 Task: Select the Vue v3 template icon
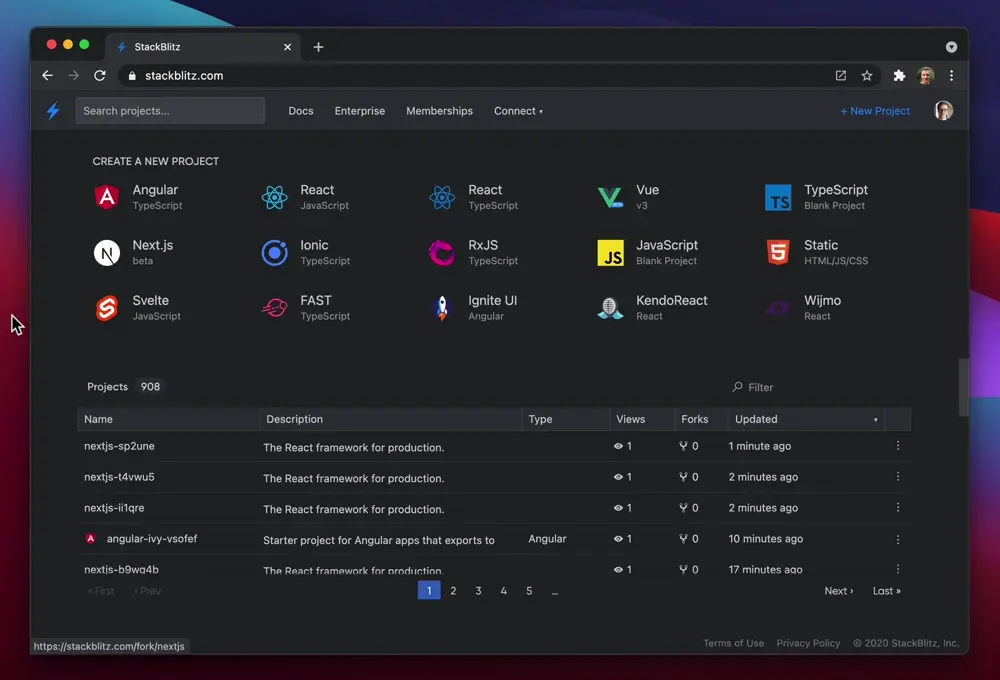point(610,197)
